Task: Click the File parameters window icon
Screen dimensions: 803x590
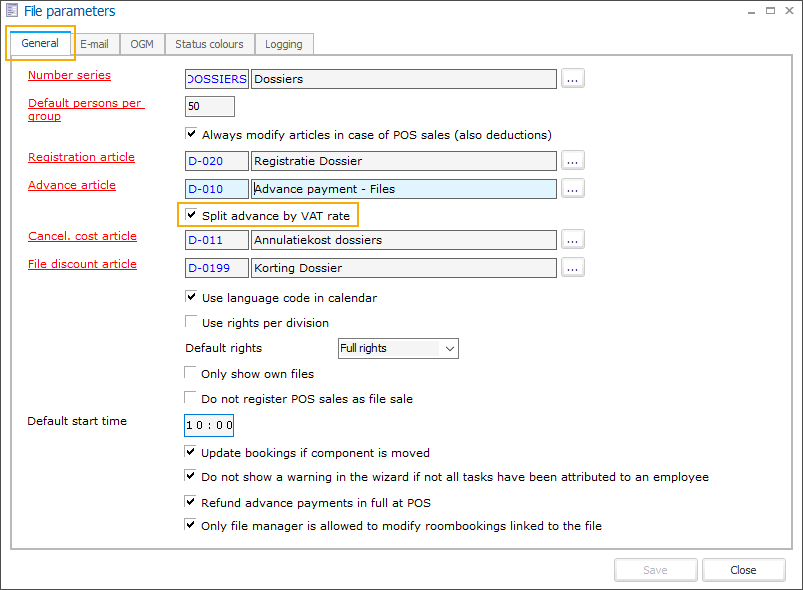Action: [12, 12]
